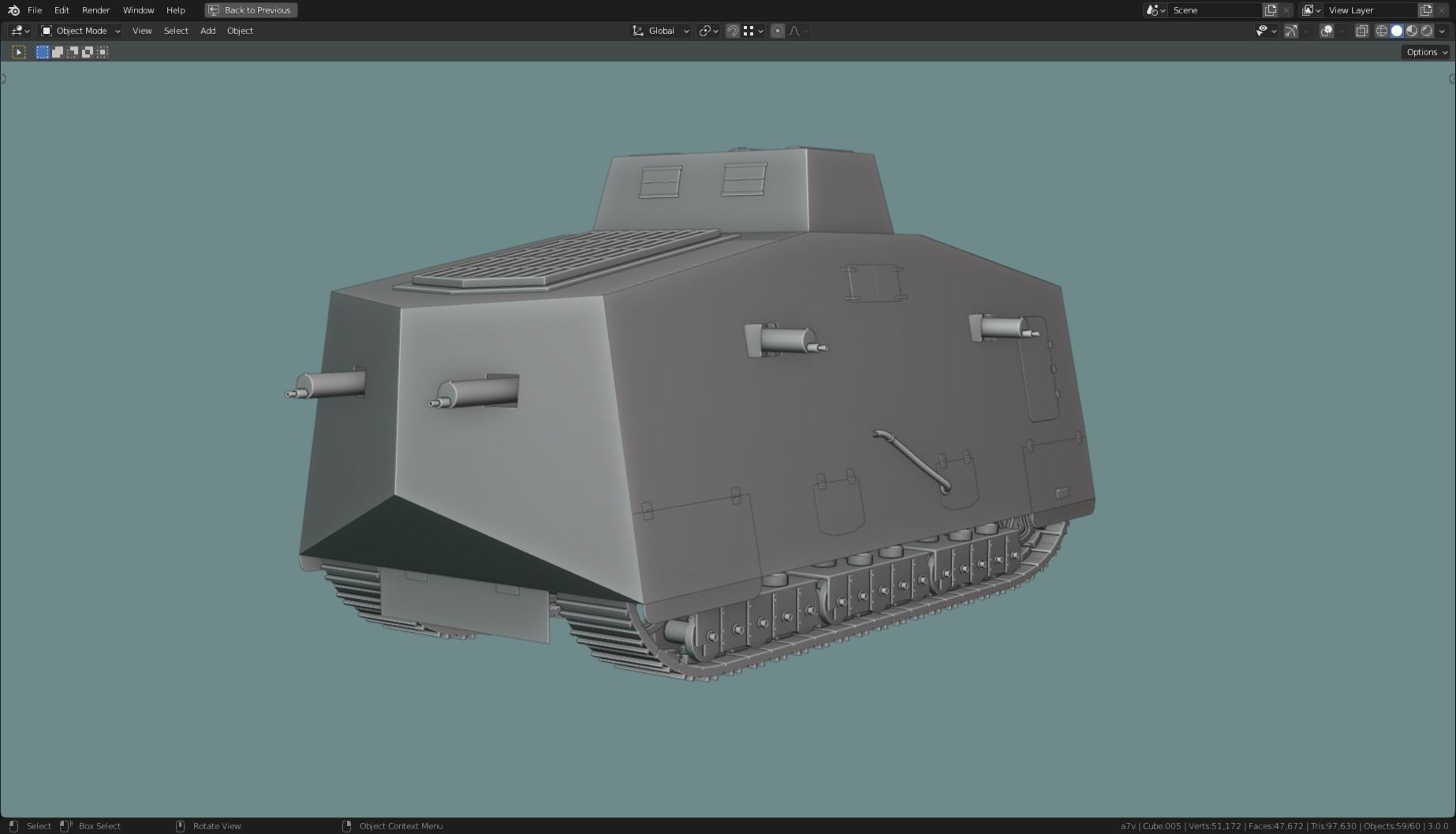Toggle proportional editing

(x=778, y=31)
